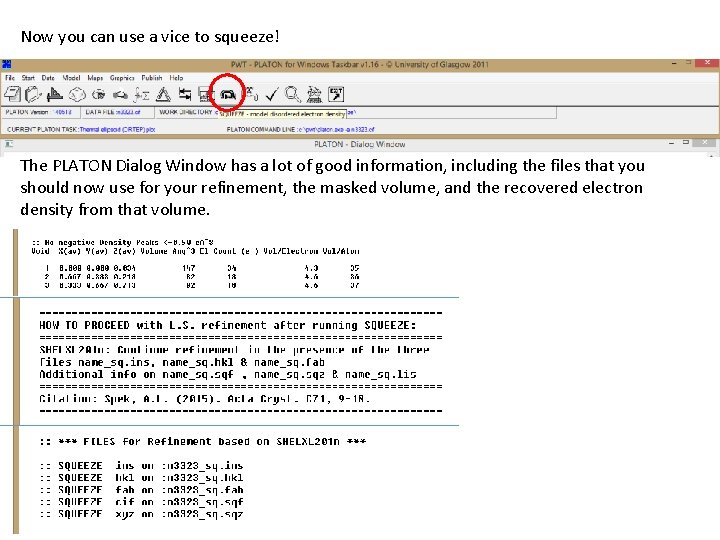Click the Citation Spek line
Viewport: 720px width, 540px height.
204,399
